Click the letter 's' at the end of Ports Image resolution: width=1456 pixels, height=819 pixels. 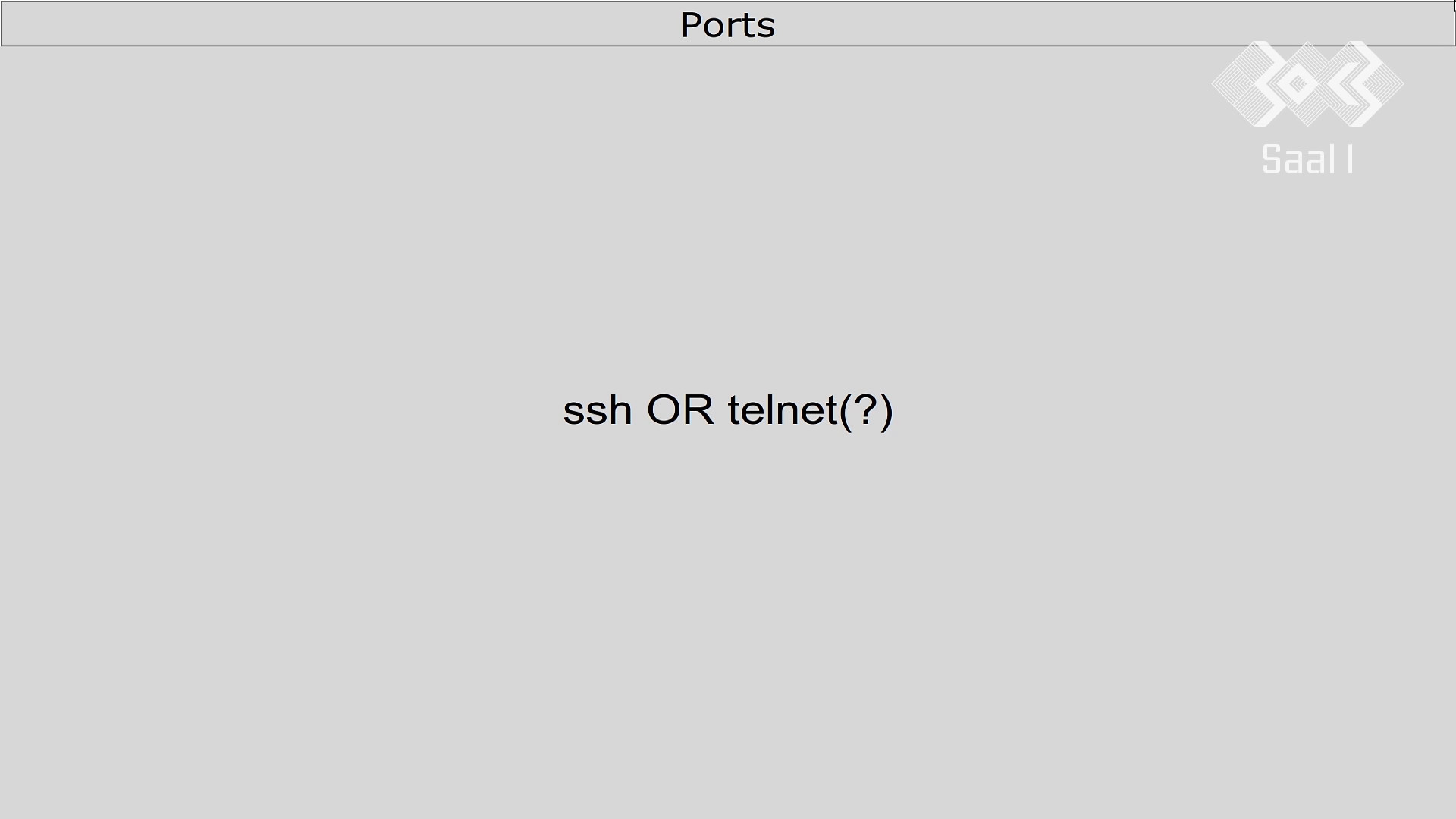[x=767, y=29]
